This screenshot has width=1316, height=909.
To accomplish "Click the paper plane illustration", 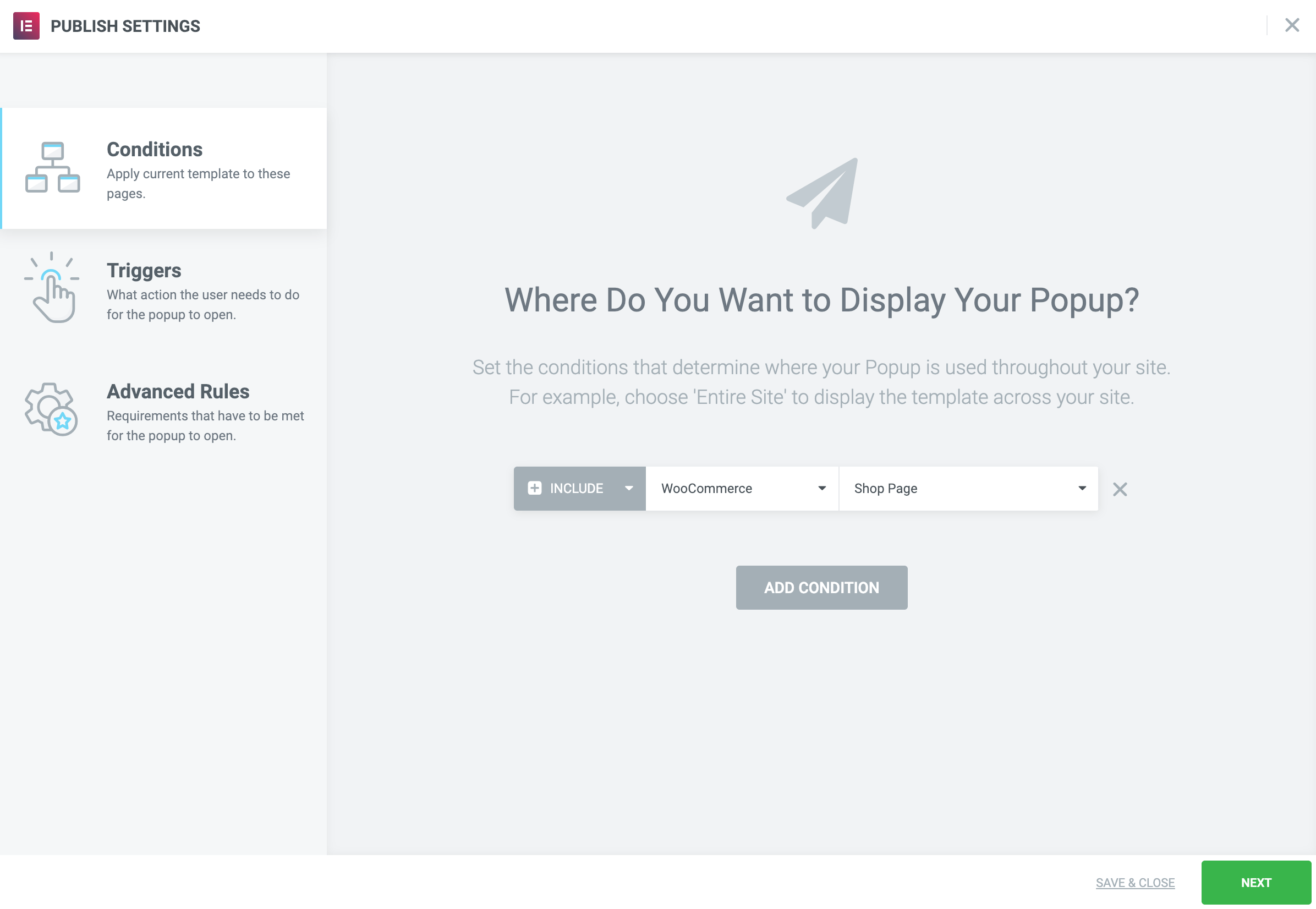I will coord(824,194).
